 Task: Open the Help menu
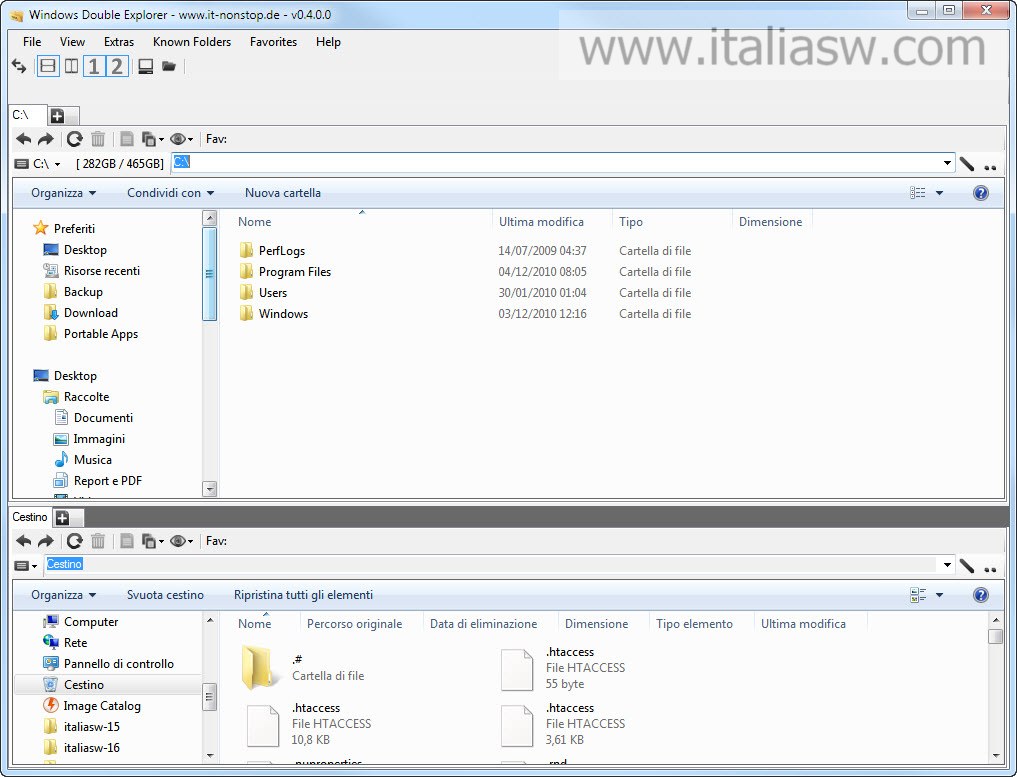click(328, 42)
